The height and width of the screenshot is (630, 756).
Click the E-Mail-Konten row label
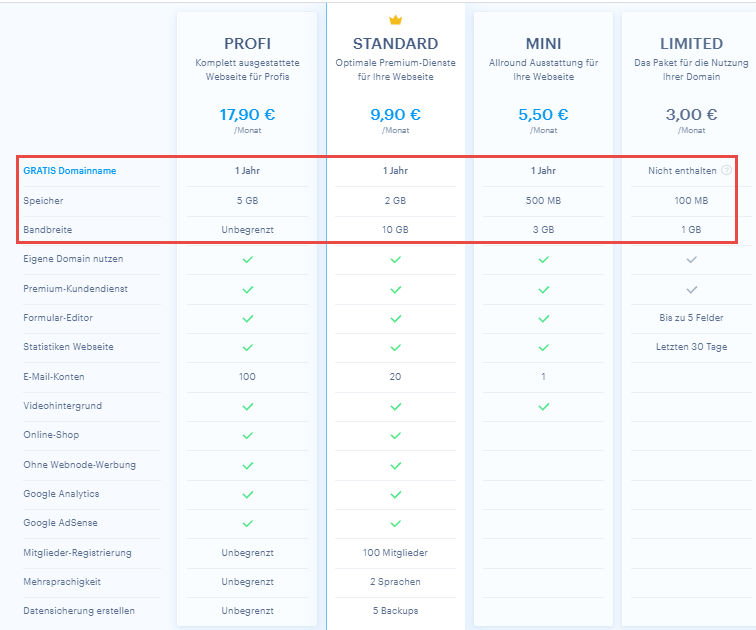(54, 376)
